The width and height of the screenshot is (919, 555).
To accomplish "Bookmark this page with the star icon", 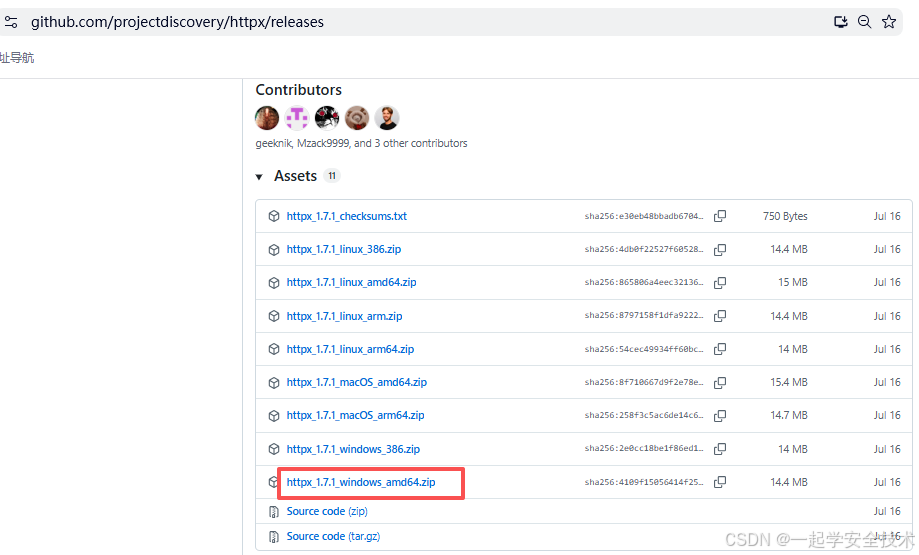I will 889,22.
